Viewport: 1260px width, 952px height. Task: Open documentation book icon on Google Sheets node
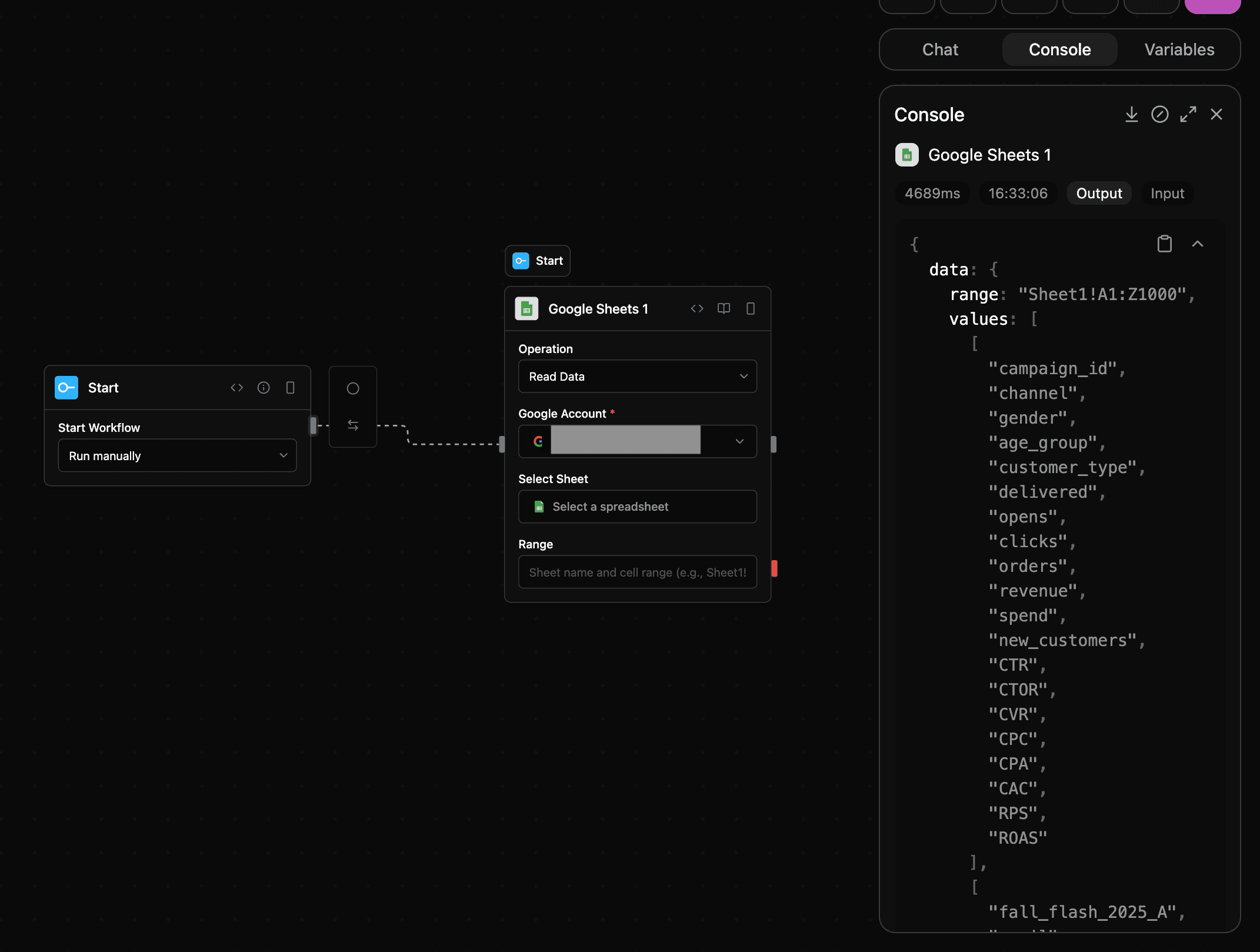pos(723,308)
